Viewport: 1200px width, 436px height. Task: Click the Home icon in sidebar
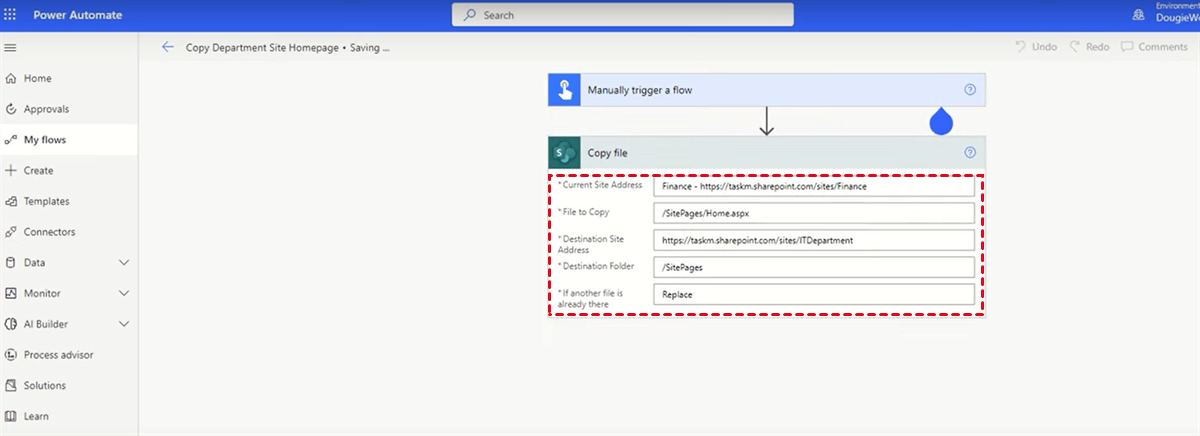pyautogui.click(x=11, y=78)
